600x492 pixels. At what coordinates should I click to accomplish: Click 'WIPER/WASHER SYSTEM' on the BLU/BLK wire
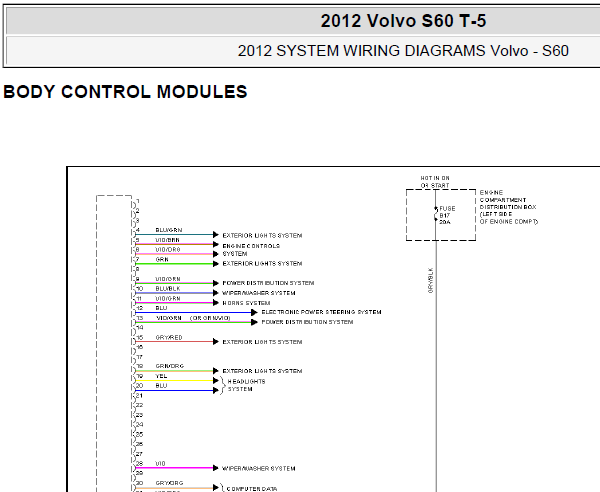[259, 293]
